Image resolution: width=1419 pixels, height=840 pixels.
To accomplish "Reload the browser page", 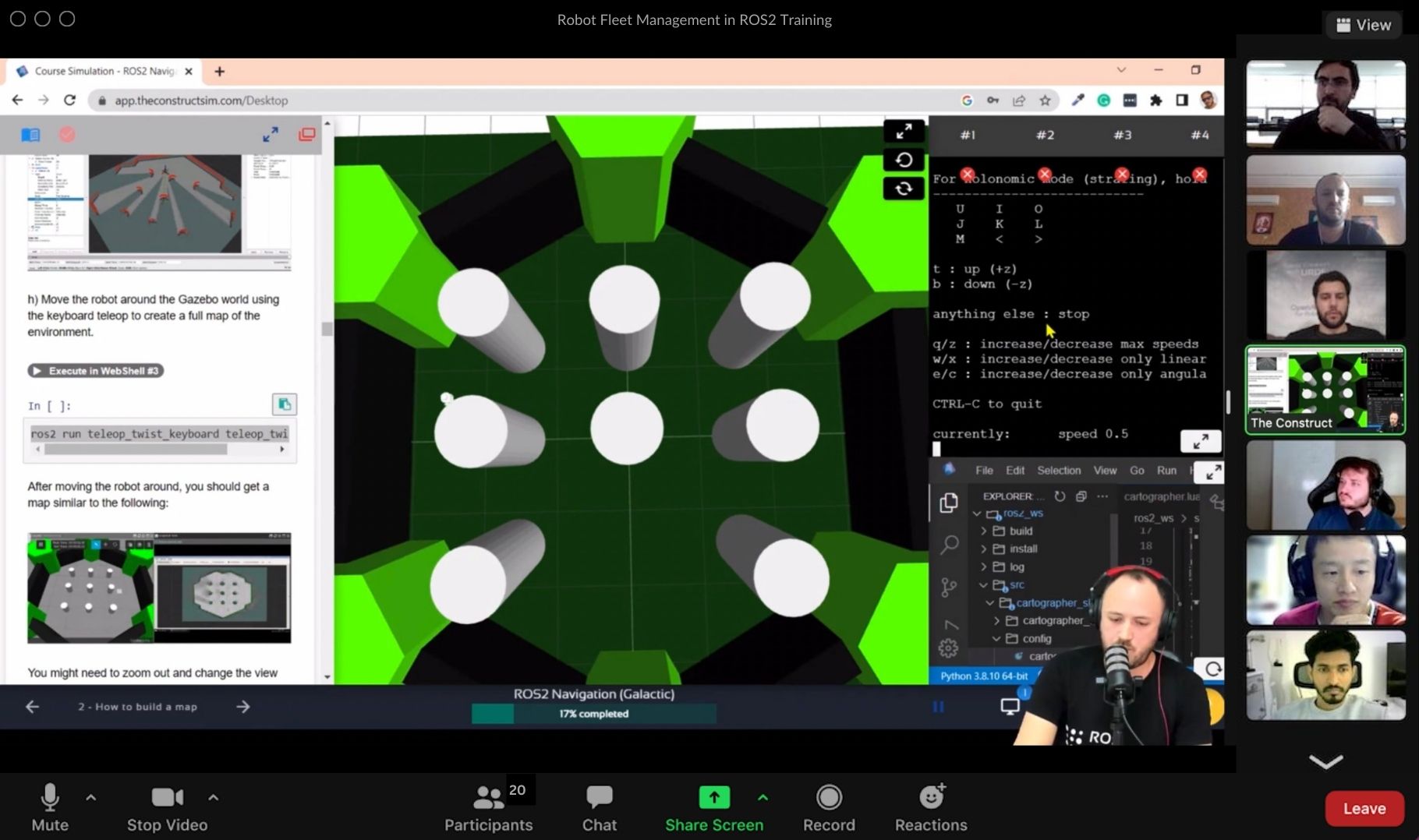I will (x=69, y=100).
